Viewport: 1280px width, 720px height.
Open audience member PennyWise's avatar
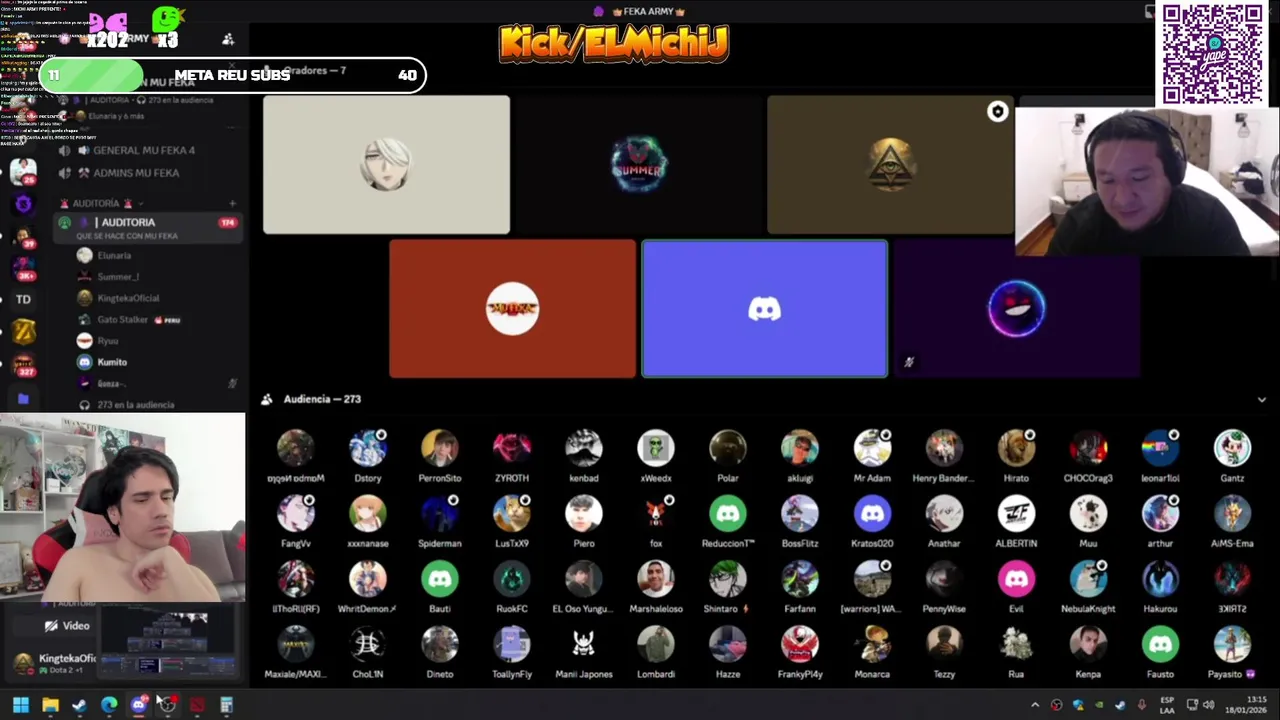click(x=944, y=579)
